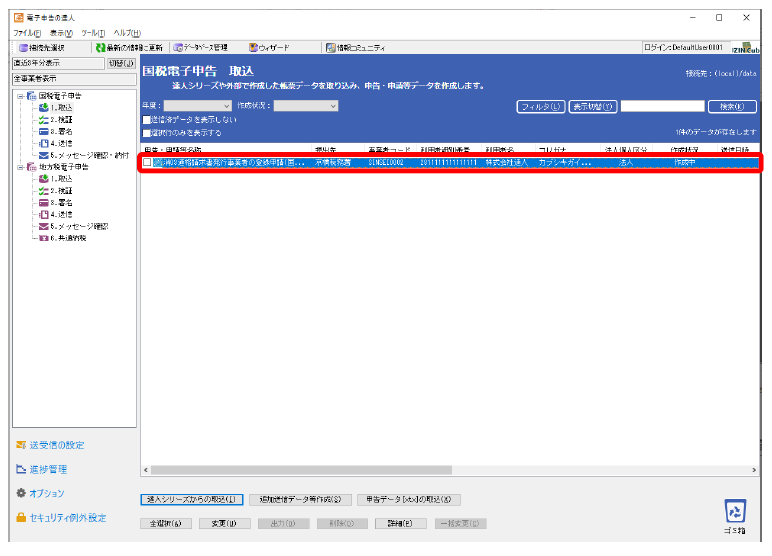This screenshot has width=772, height=556.
Task: Open the 表示(V) menu
Action: tap(61, 33)
